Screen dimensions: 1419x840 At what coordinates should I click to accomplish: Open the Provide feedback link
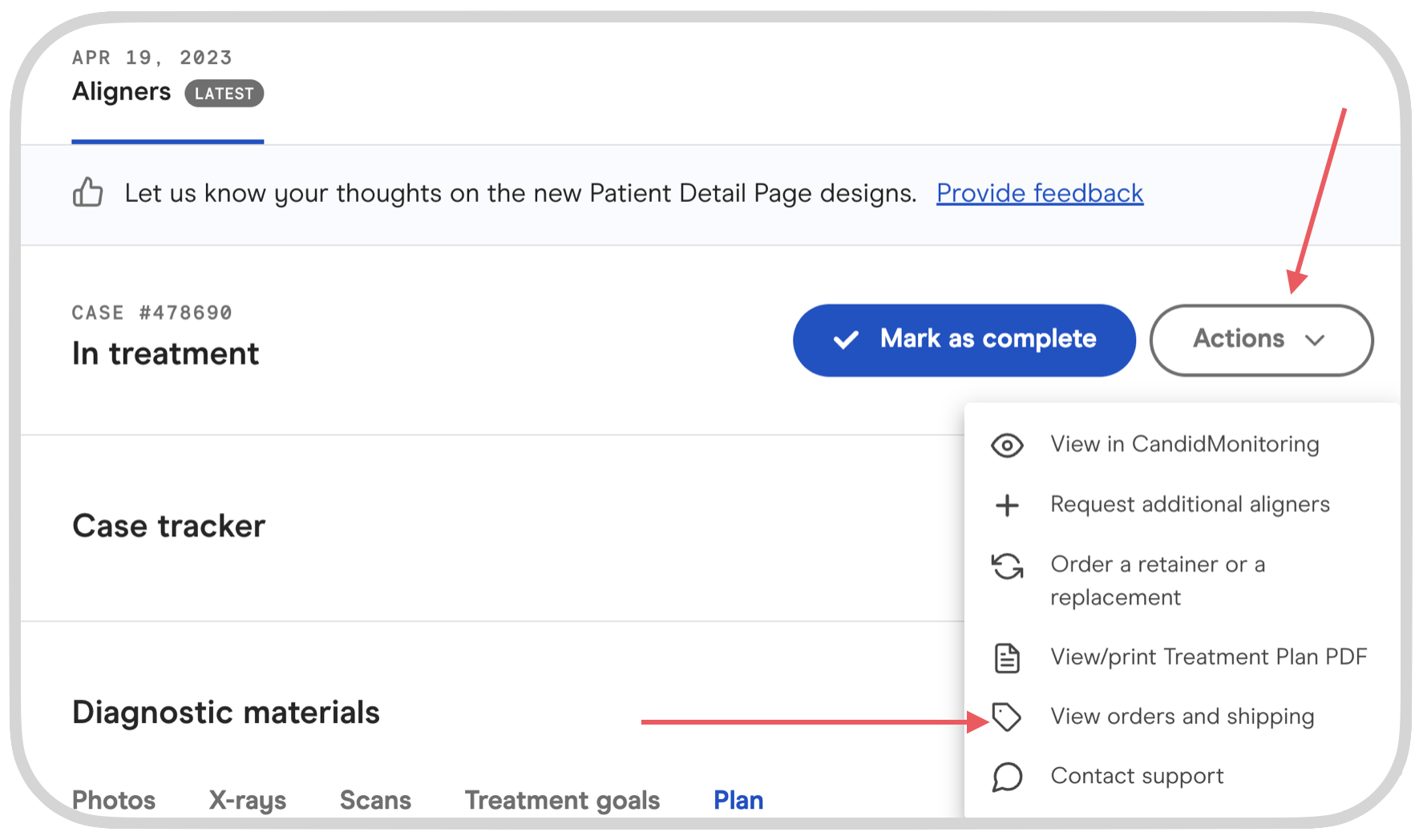(x=1039, y=193)
